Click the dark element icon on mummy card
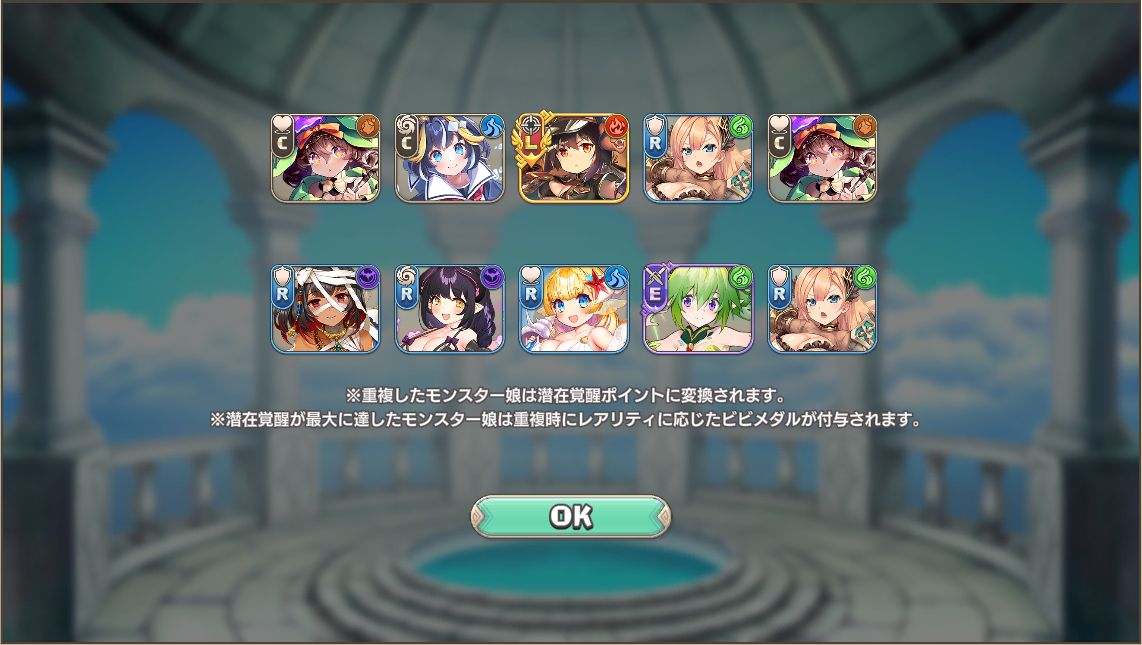The image size is (1142, 645). tap(368, 277)
